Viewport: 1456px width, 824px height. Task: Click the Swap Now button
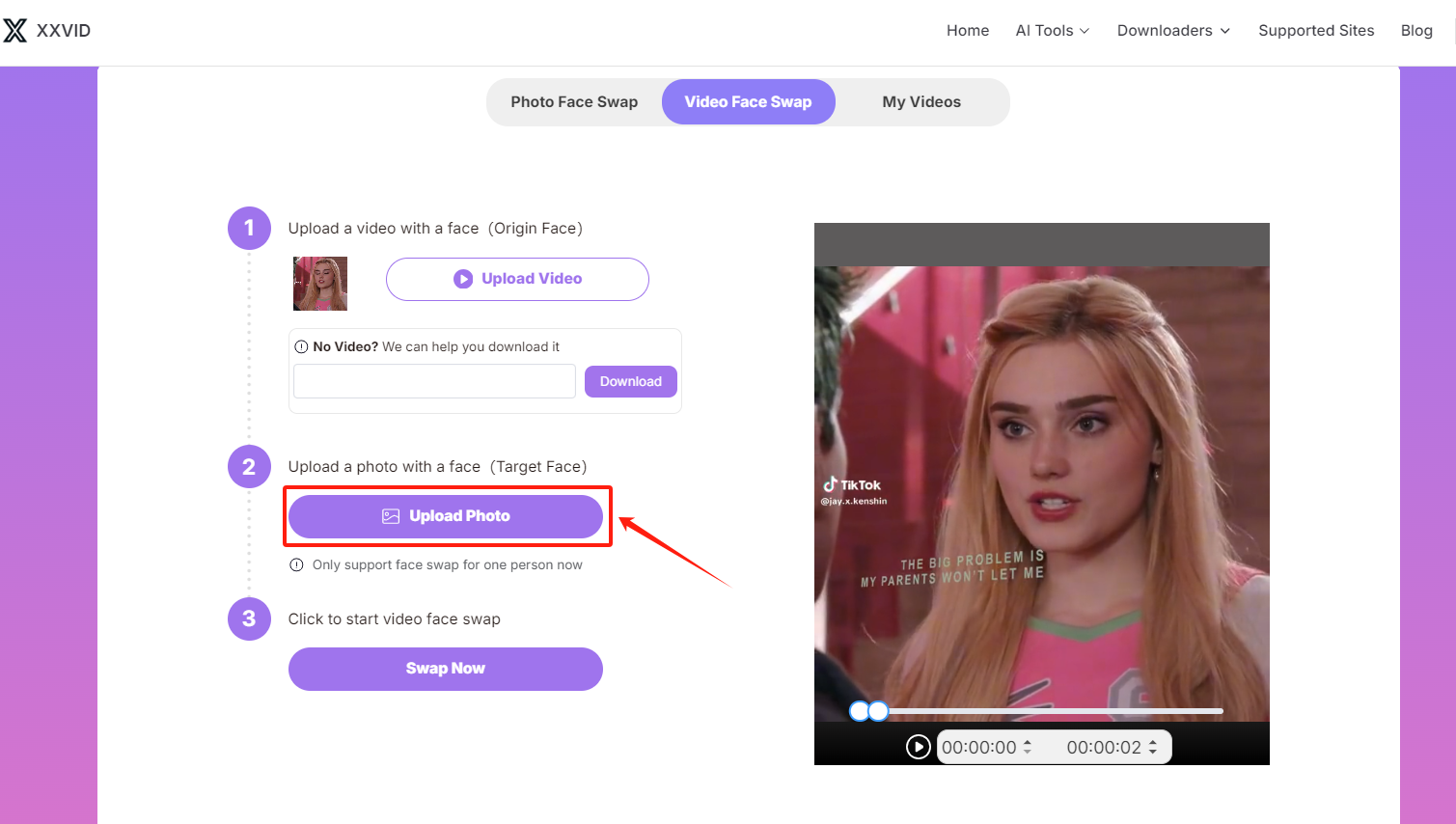click(x=445, y=669)
